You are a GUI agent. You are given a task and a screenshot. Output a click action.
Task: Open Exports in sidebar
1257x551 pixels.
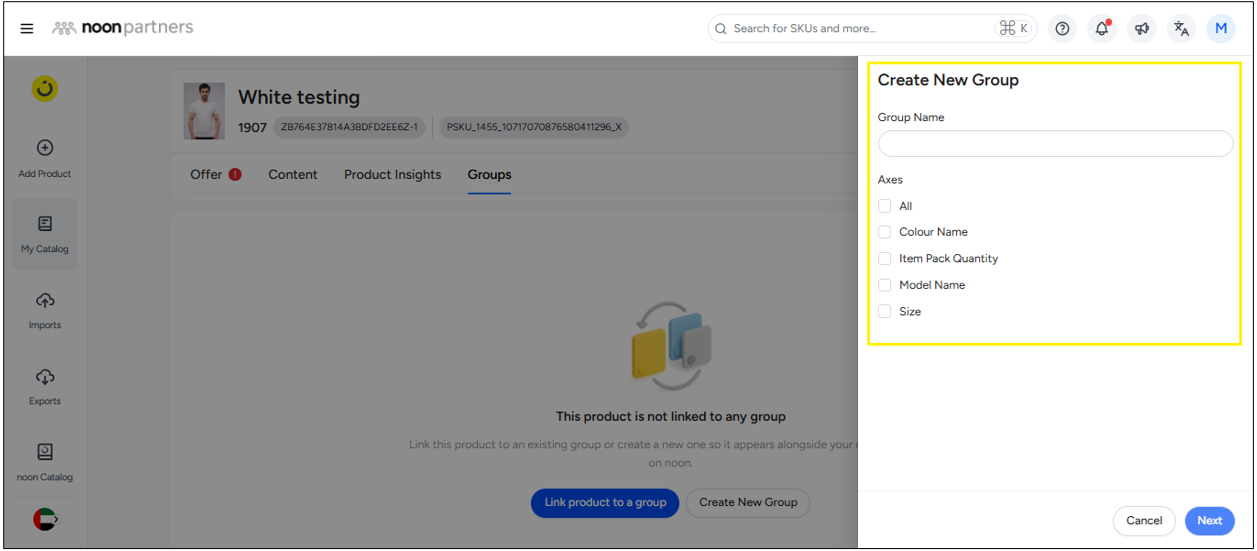(x=45, y=386)
